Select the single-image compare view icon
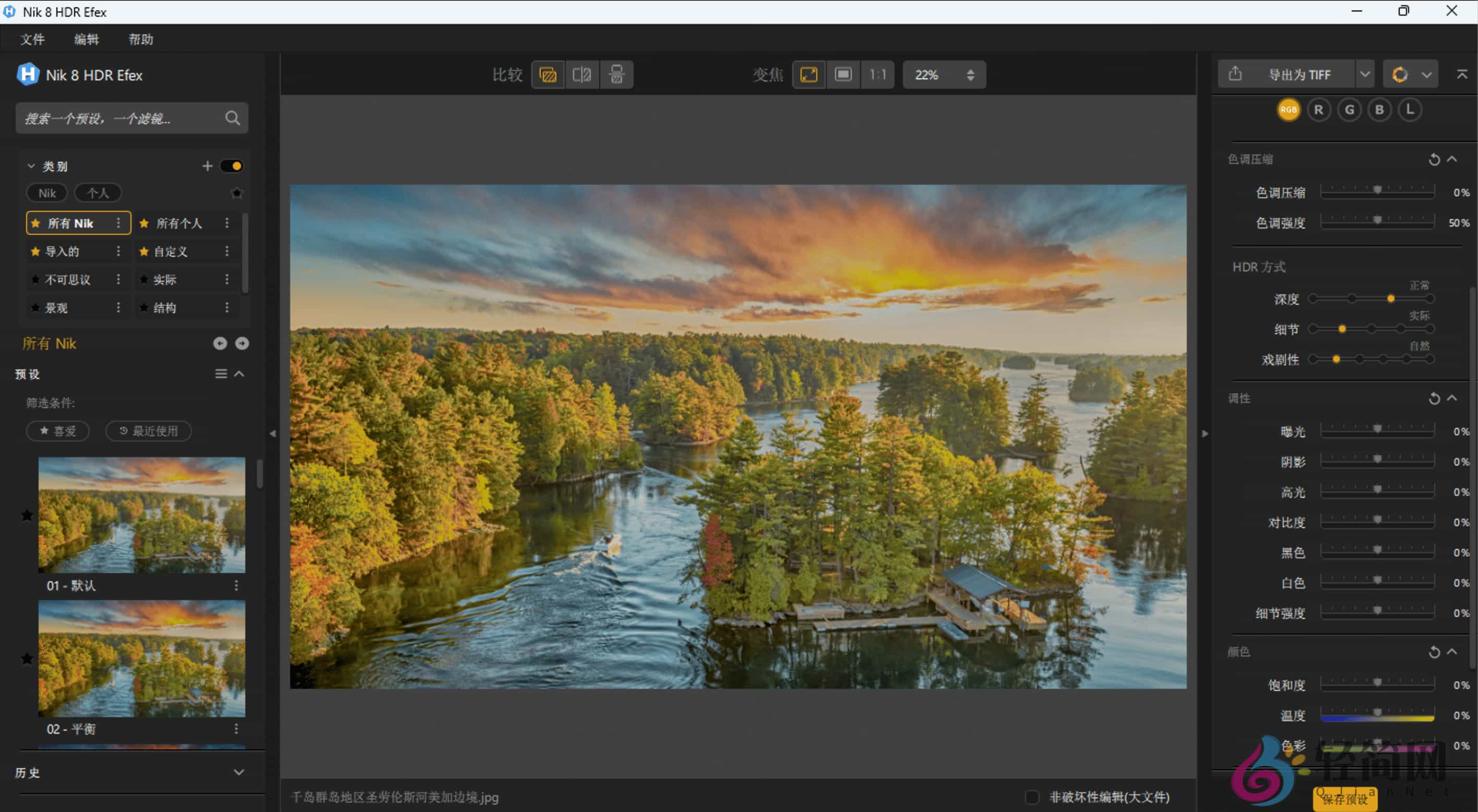 tap(547, 75)
